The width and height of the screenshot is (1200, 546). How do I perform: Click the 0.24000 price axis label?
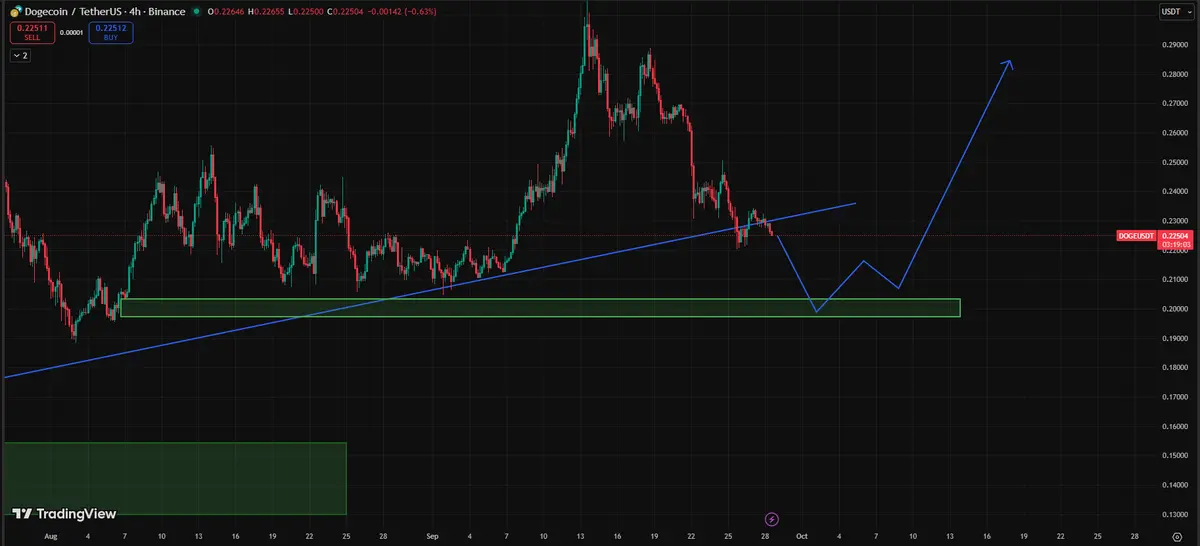click(1174, 191)
